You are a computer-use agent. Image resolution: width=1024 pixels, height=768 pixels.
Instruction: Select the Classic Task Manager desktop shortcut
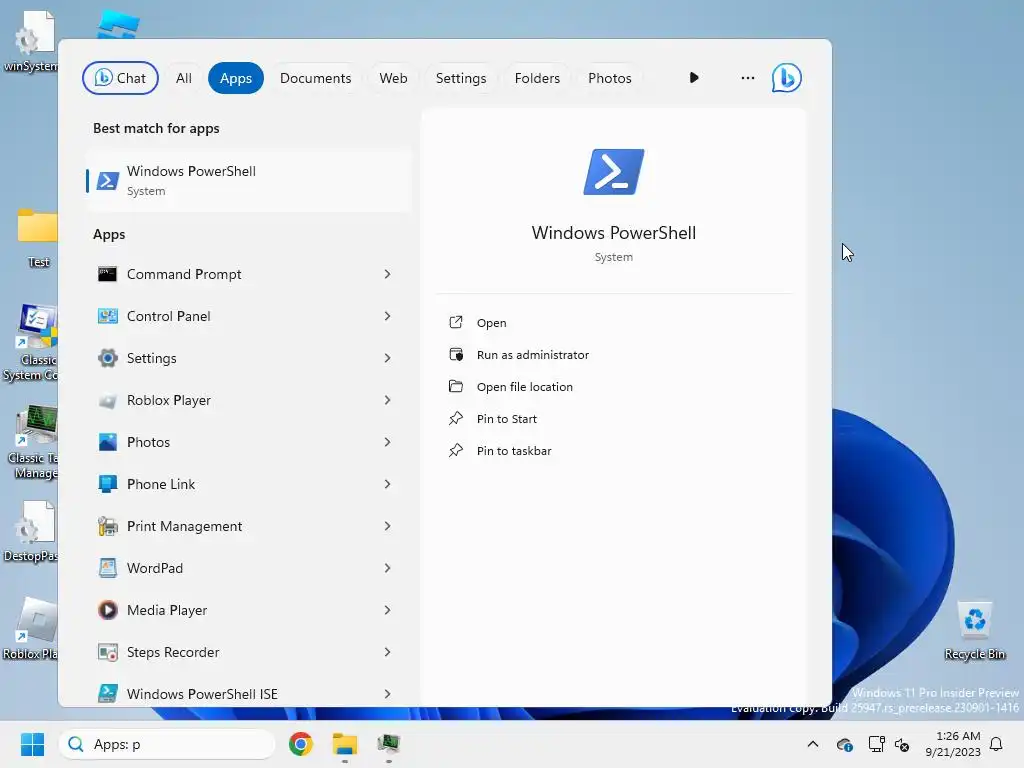(34, 442)
